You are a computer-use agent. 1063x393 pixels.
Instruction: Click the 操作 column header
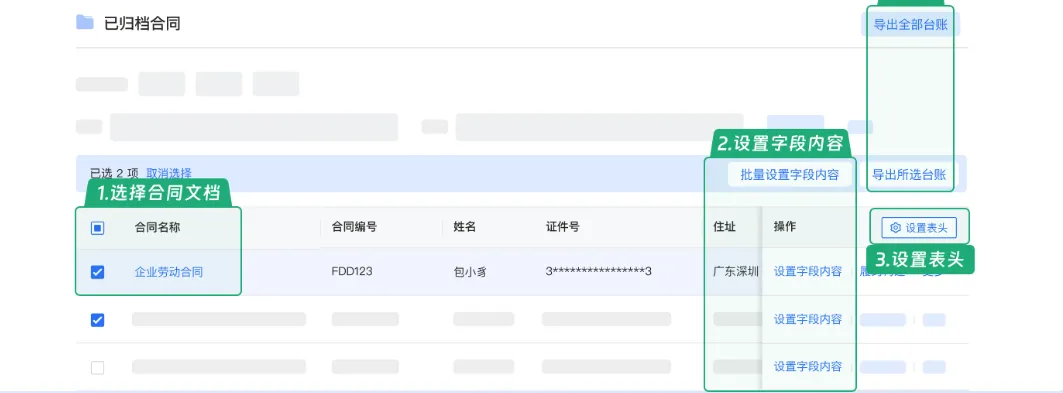pyautogui.click(x=785, y=227)
